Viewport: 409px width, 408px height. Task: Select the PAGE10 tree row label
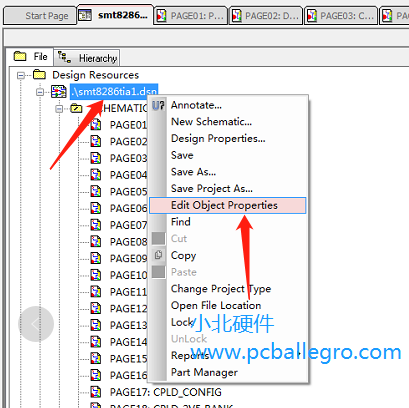coord(128,275)
